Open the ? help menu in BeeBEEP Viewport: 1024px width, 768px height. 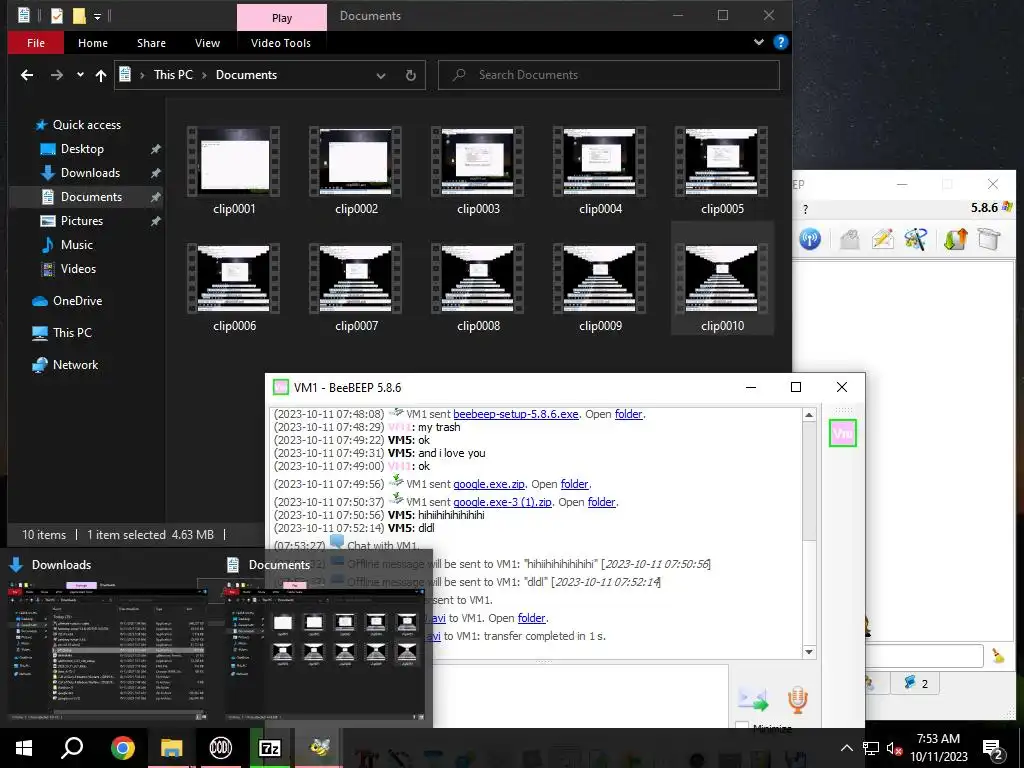click(x=805, y=210)
